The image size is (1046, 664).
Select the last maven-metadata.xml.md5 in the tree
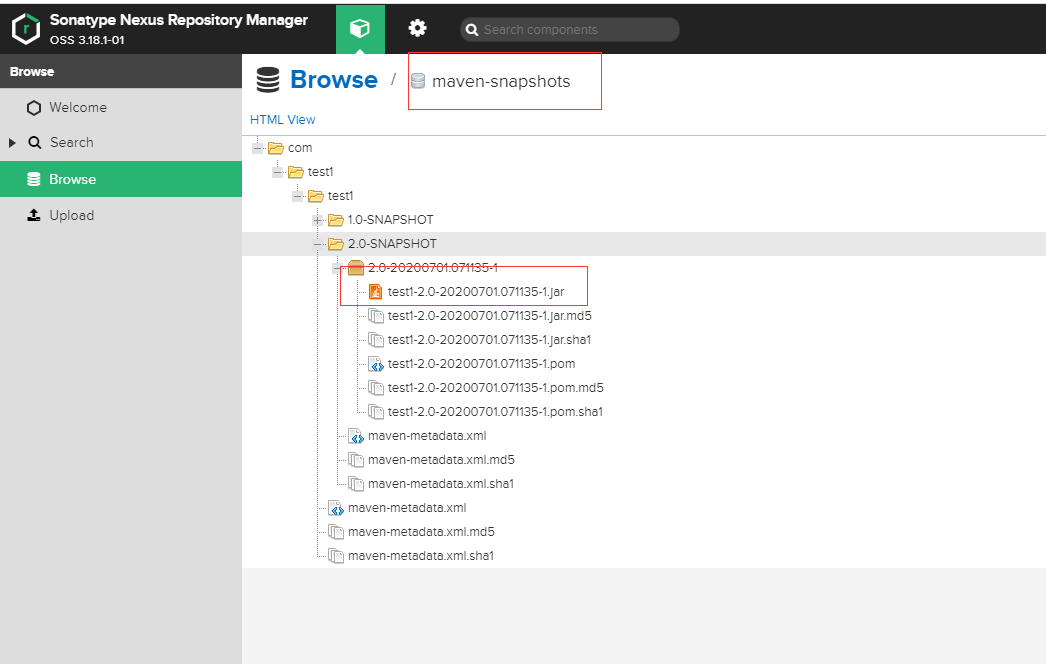pos(421,532)
